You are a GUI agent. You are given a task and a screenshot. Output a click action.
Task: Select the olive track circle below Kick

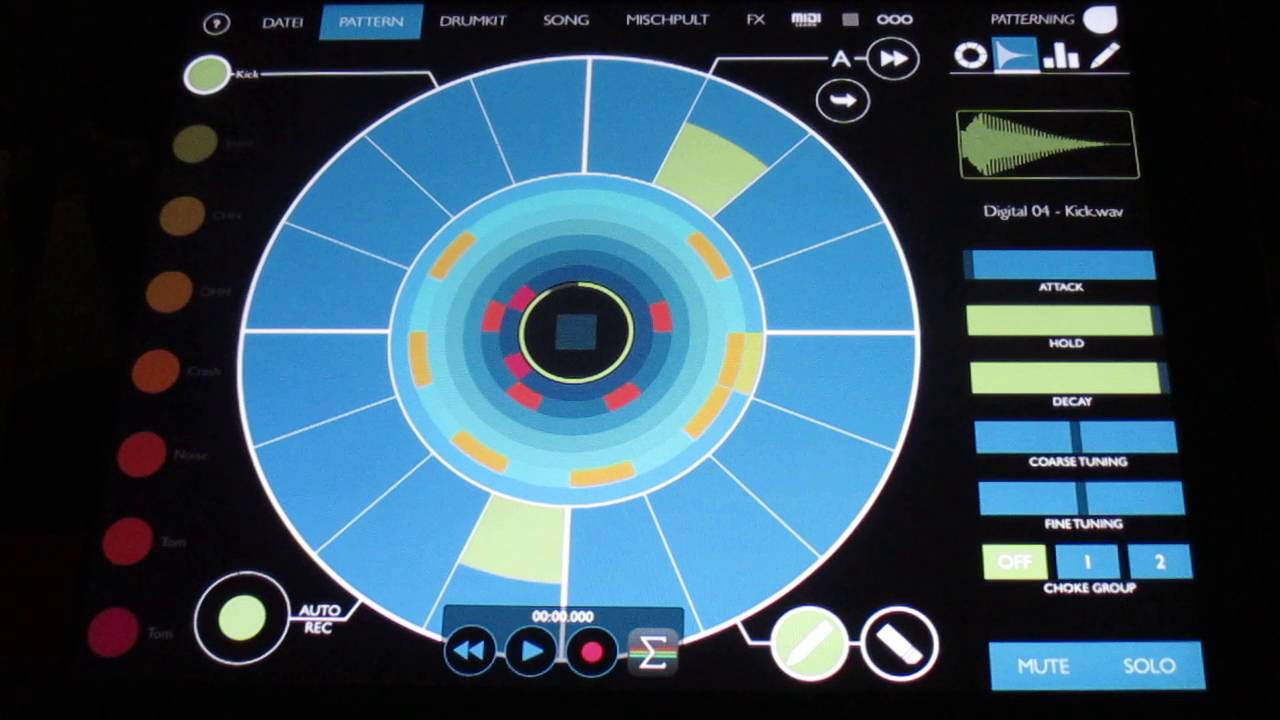[195, 144]
